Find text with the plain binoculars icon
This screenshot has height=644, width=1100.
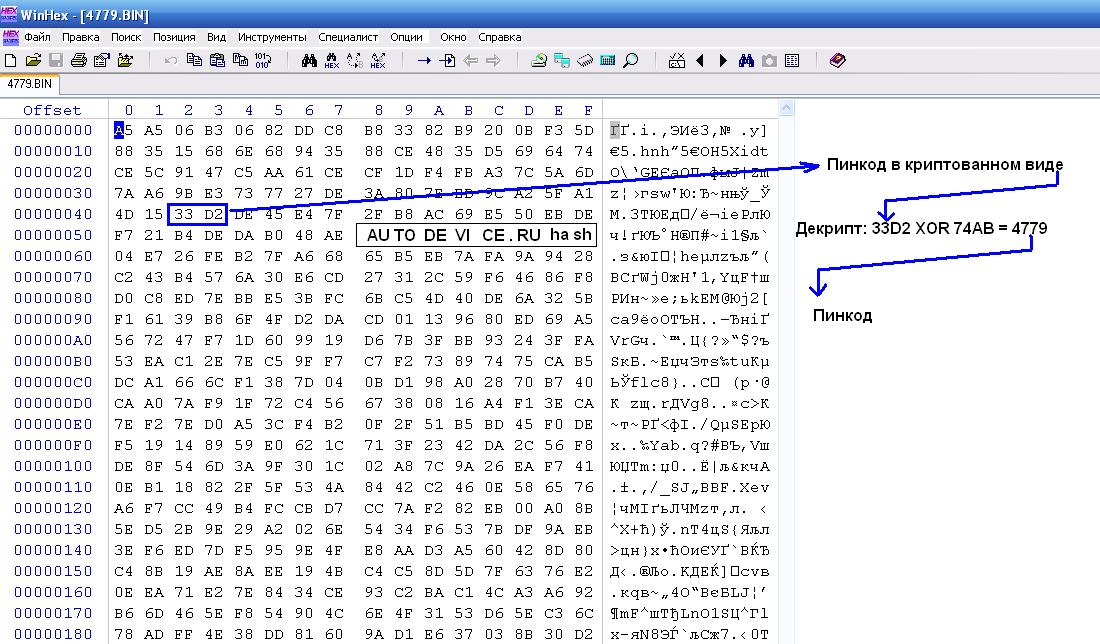[x=309, y=61]
